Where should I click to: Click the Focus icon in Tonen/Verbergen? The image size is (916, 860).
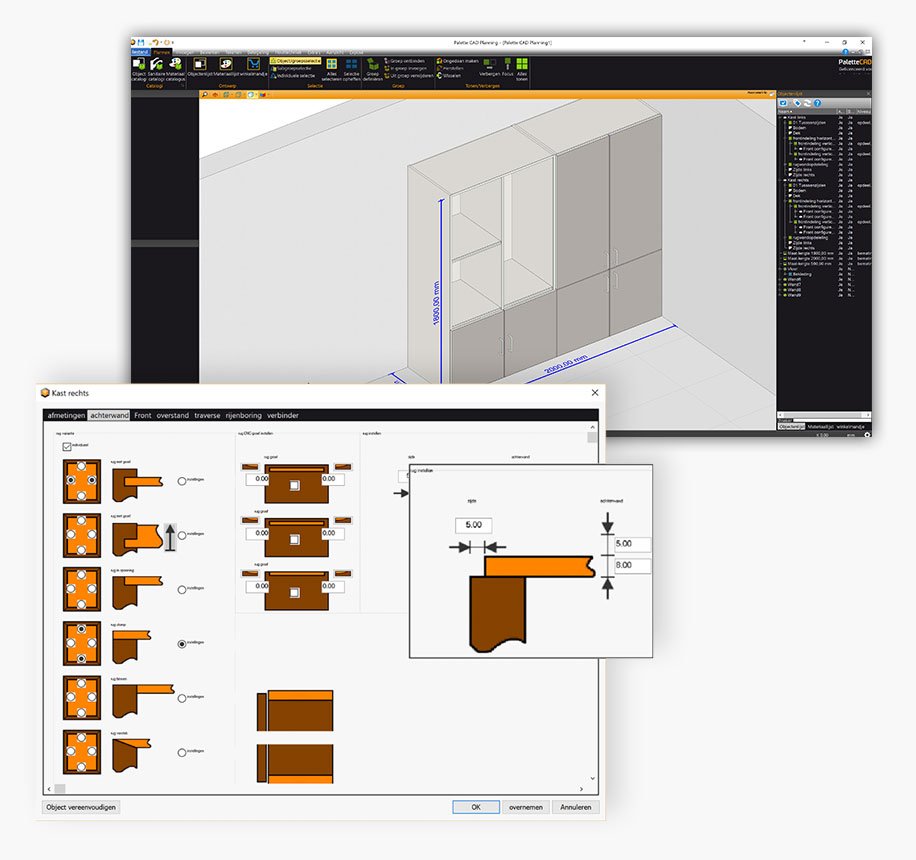point(508,63)
